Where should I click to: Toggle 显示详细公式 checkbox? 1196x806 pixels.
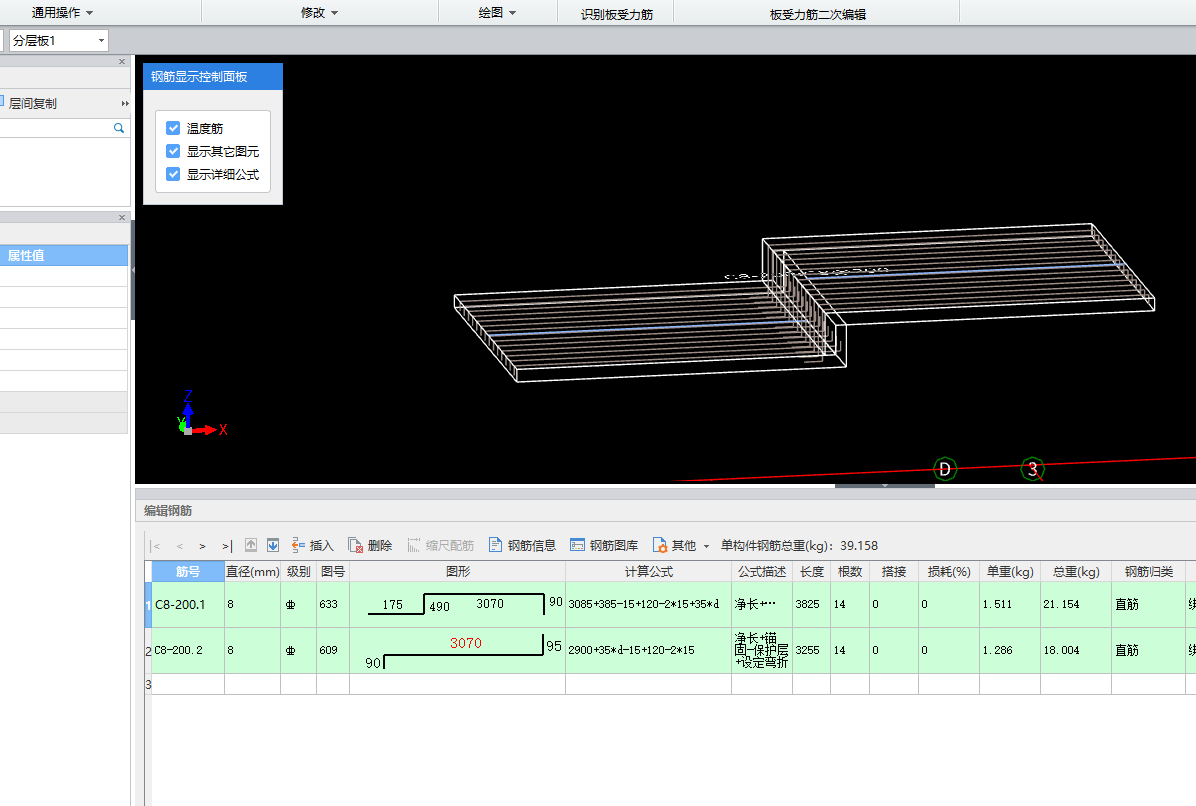pos(173,174)
